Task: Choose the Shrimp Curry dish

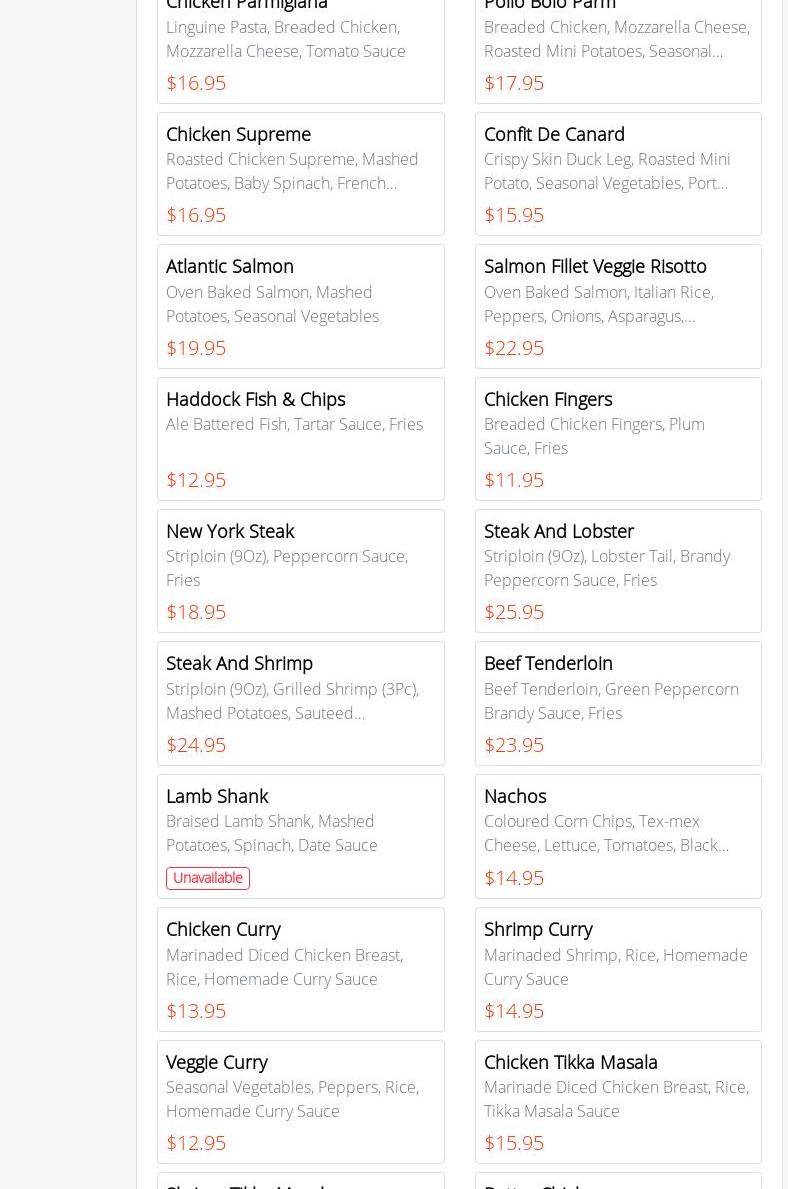Action: pos(617,969)
